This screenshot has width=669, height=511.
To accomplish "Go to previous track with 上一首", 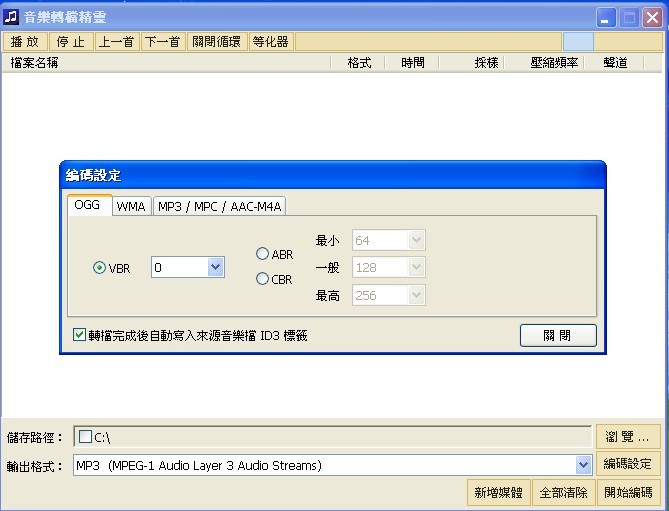I will (117, 42).
